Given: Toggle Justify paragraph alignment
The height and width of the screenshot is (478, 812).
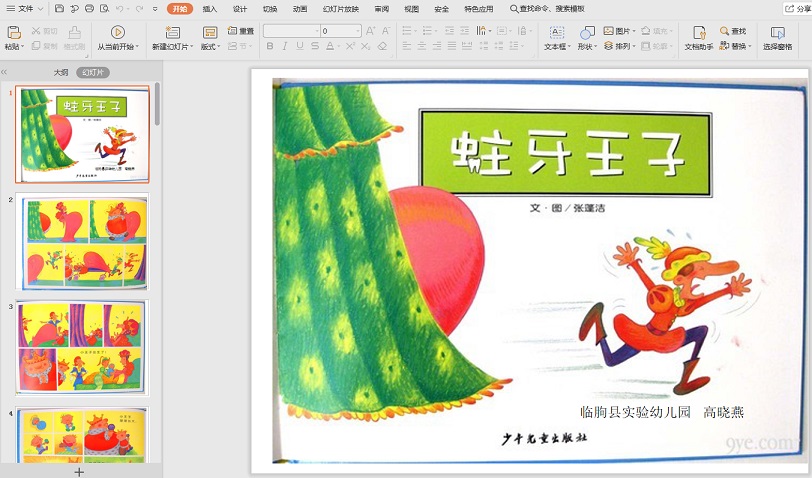Looking at the screenshot, I should tap(452, 46).
